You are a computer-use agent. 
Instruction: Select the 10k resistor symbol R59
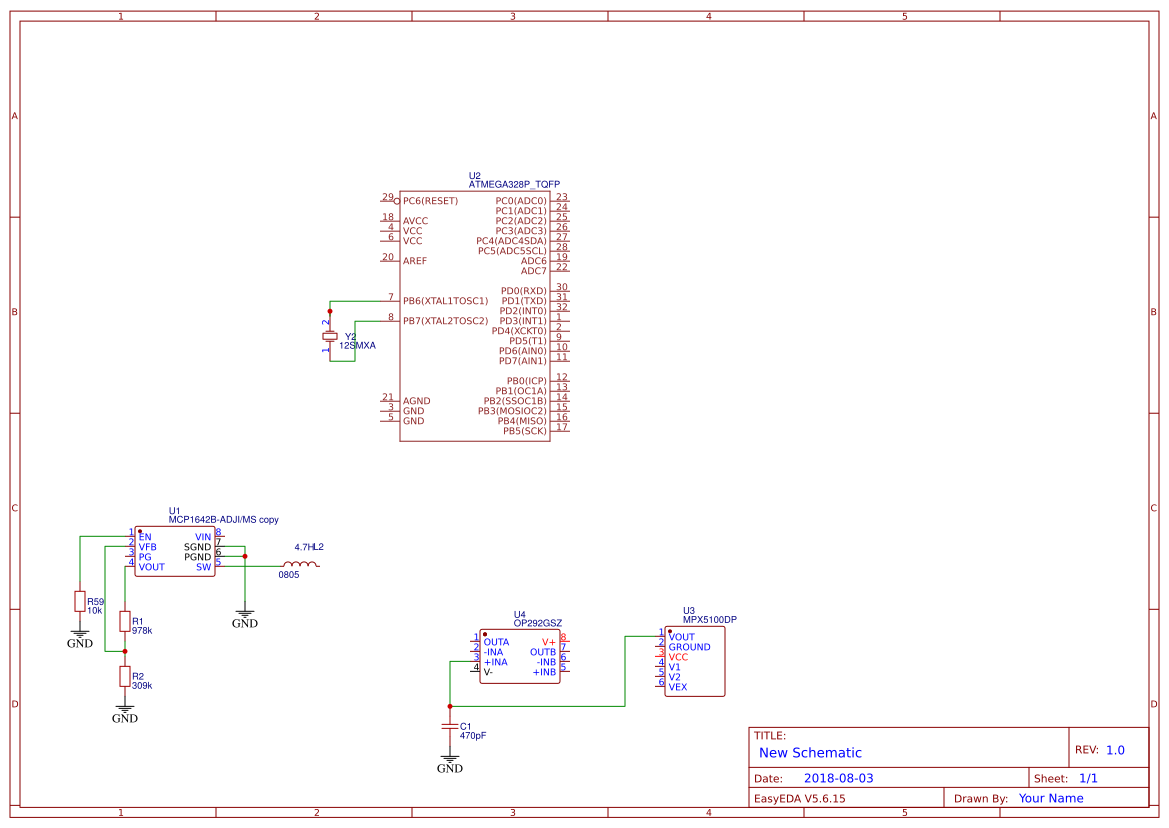(x=80, y=602)
